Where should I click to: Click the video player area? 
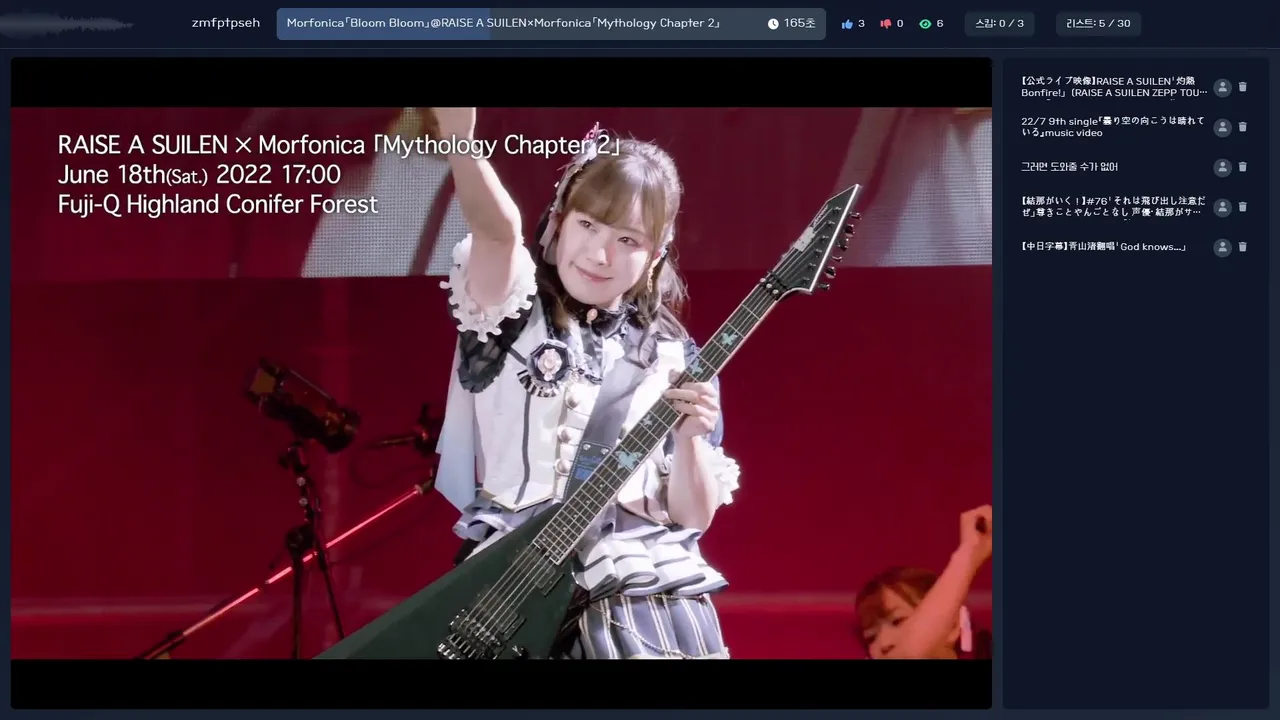pyautogui.click(x=501, y=383)
